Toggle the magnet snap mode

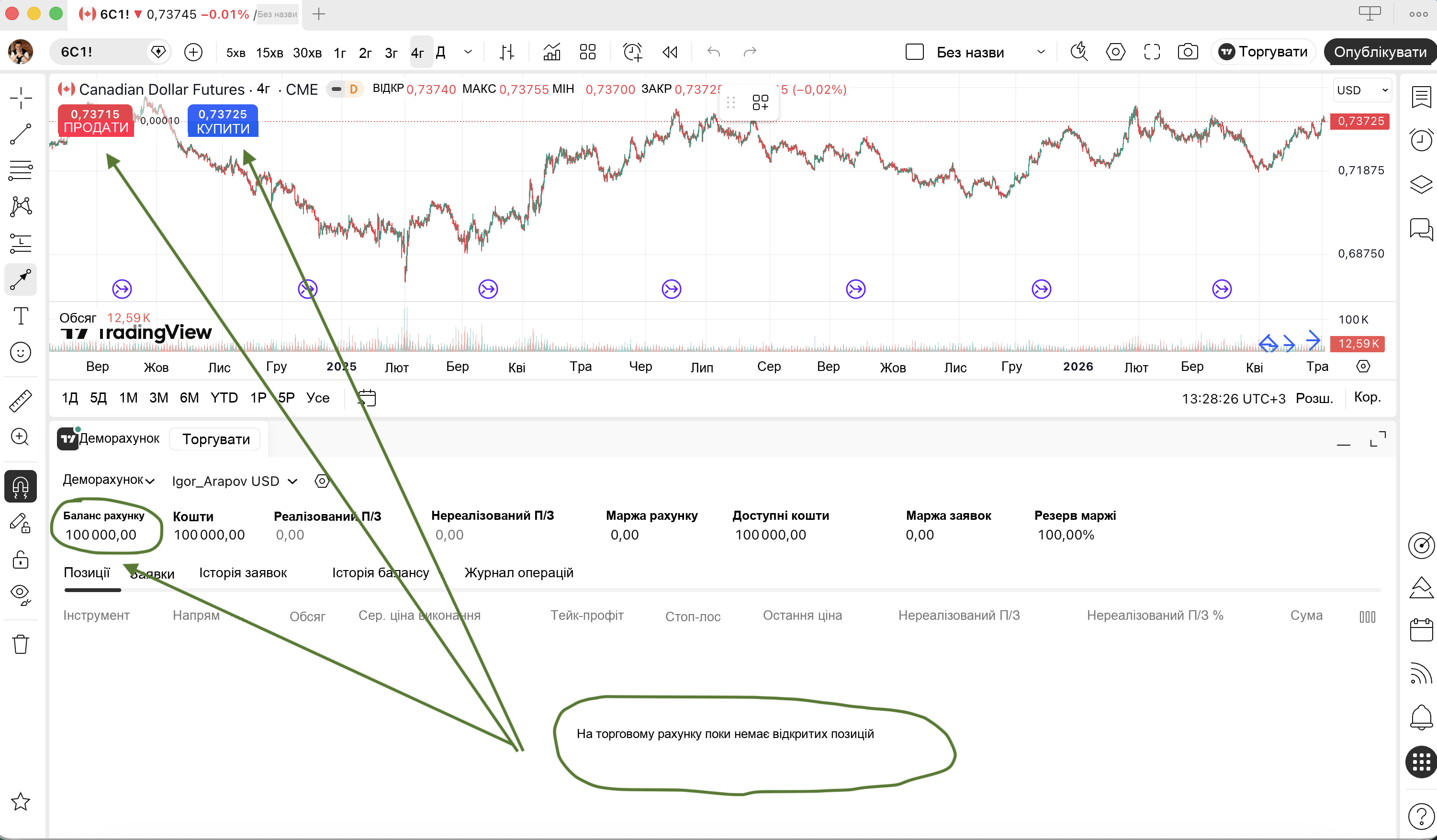coord(21,486)
